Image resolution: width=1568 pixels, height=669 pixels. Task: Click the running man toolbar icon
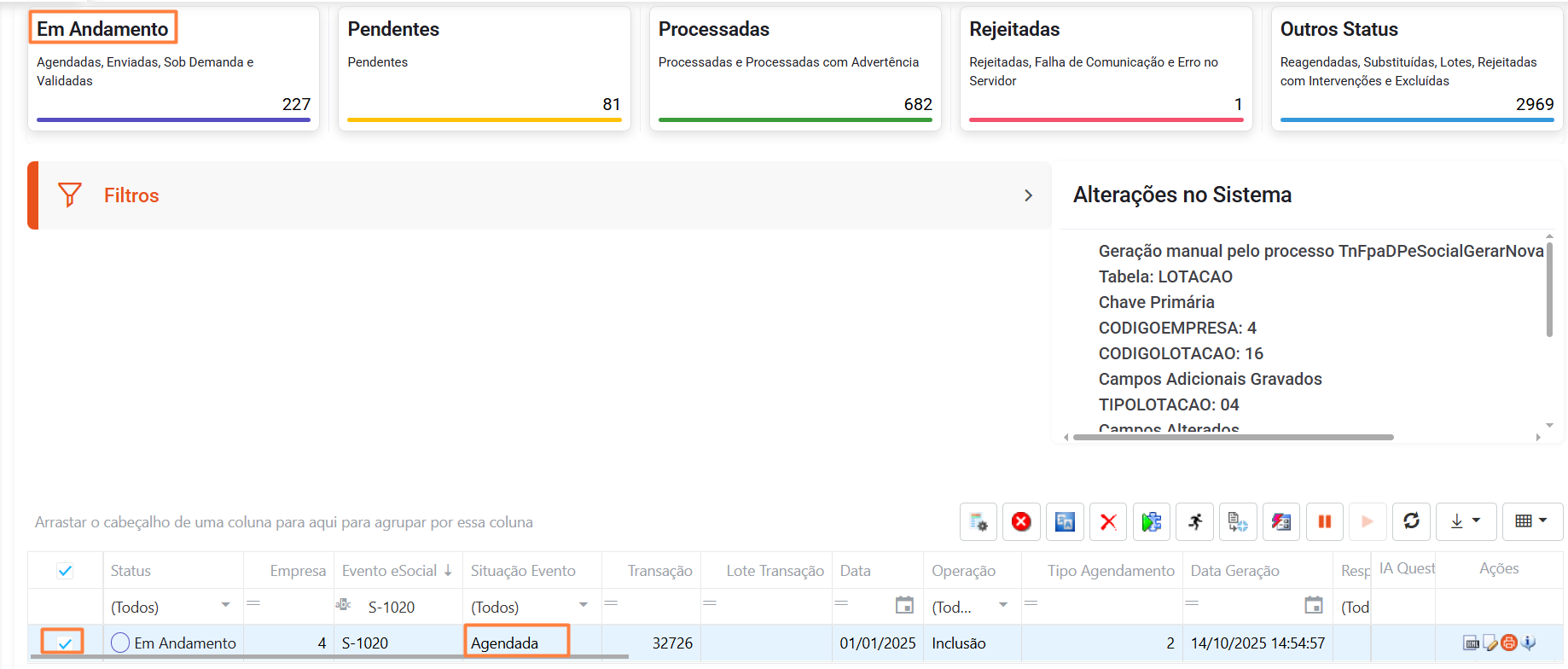pos(1195,521)
